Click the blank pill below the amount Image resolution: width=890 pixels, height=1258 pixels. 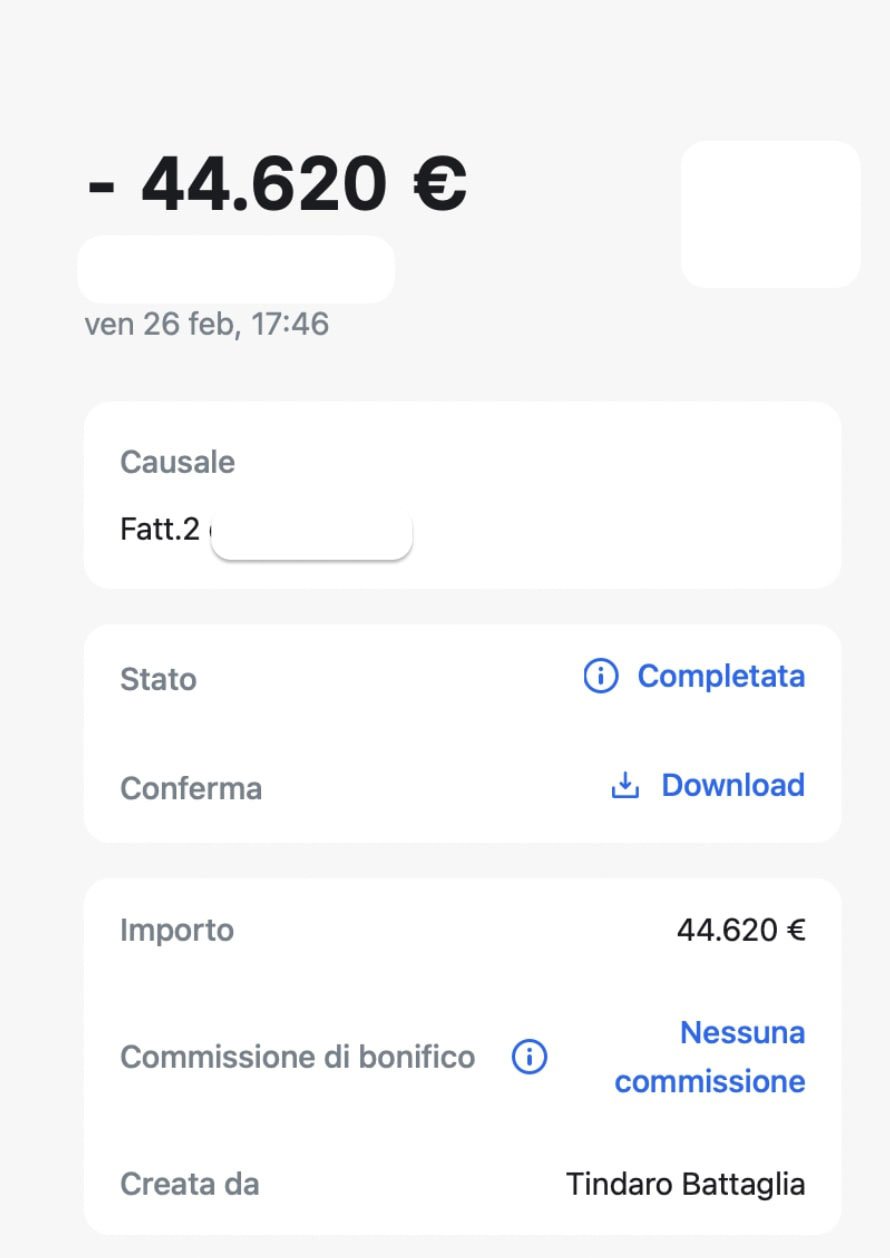(236, 269)
